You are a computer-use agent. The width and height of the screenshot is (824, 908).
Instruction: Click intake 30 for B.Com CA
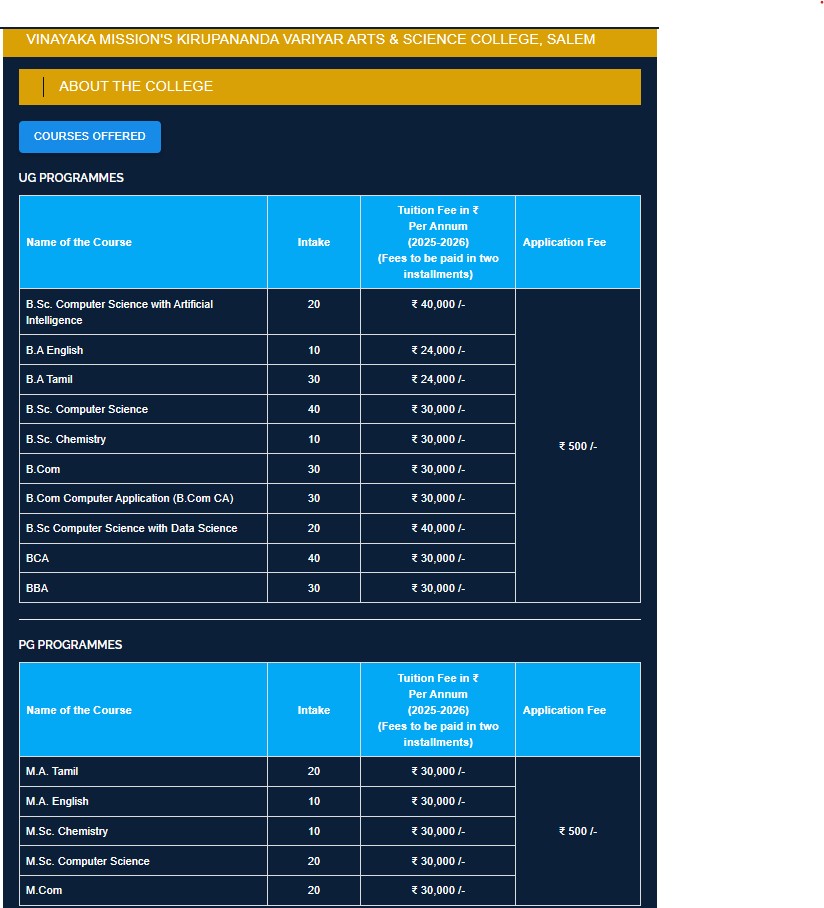[314, 499]
